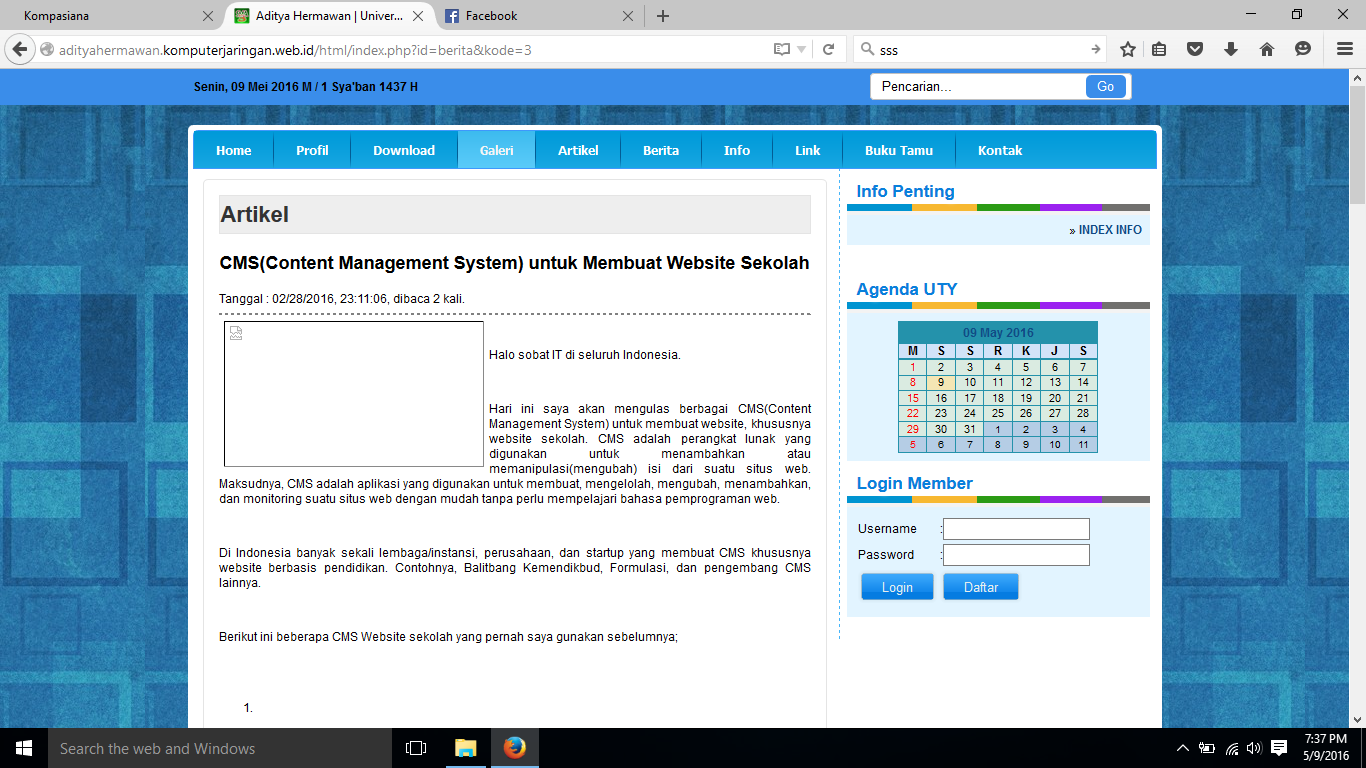
Task: Bookmark this page with the star icon
Action: tap(1128, 49)
